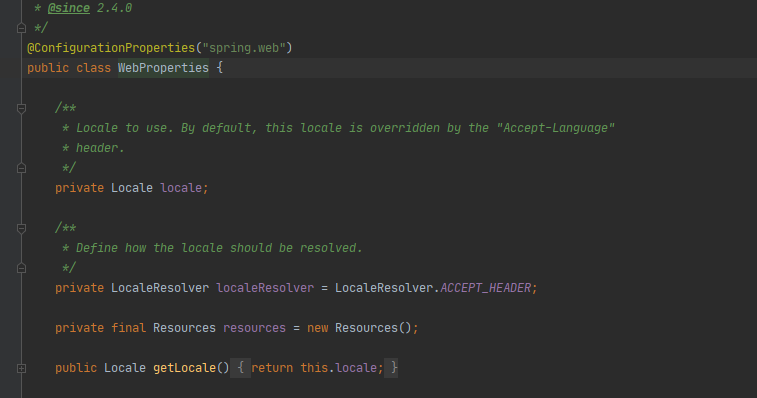Screen dimensions: 757x398
Task: Click the 'Locale' type in 'private Locale locale'
Action: click(x=132, y=188)
